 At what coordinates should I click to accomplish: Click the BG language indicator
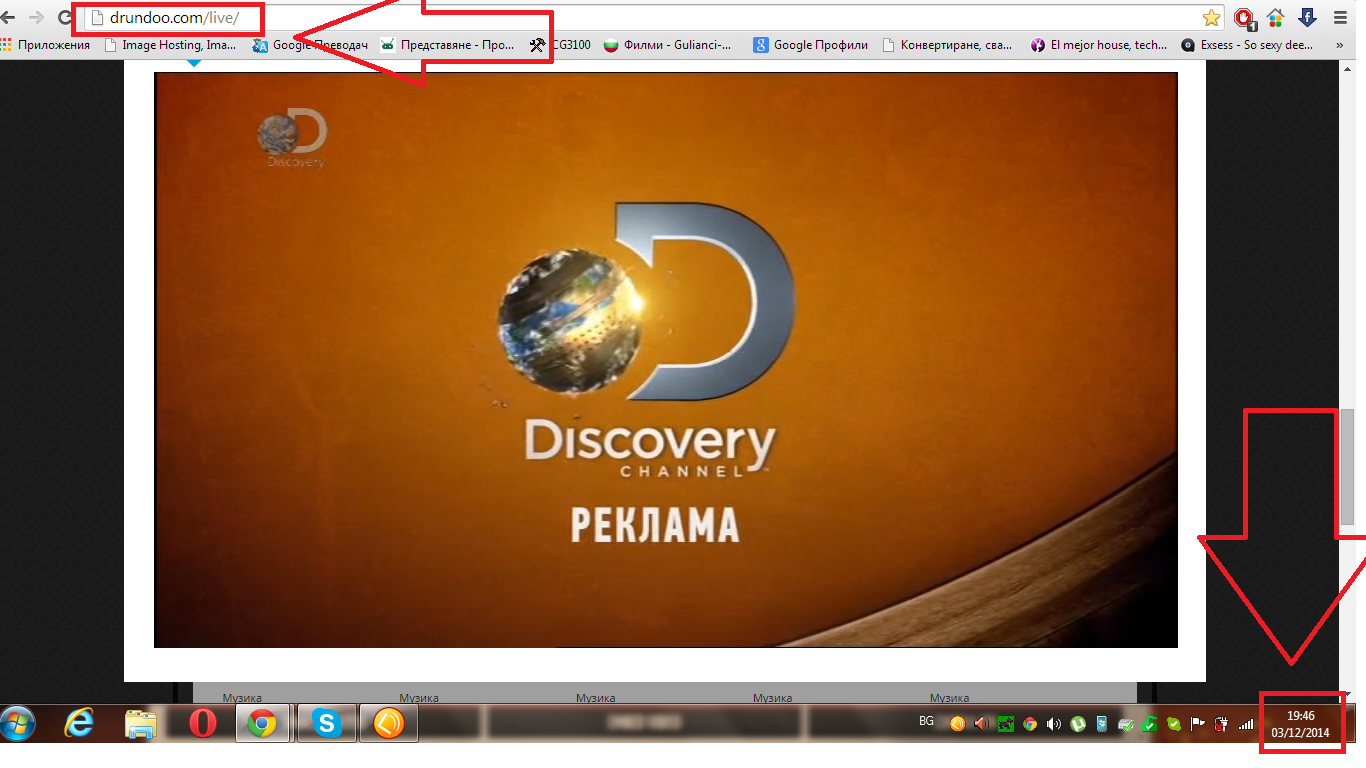(926, 721)
